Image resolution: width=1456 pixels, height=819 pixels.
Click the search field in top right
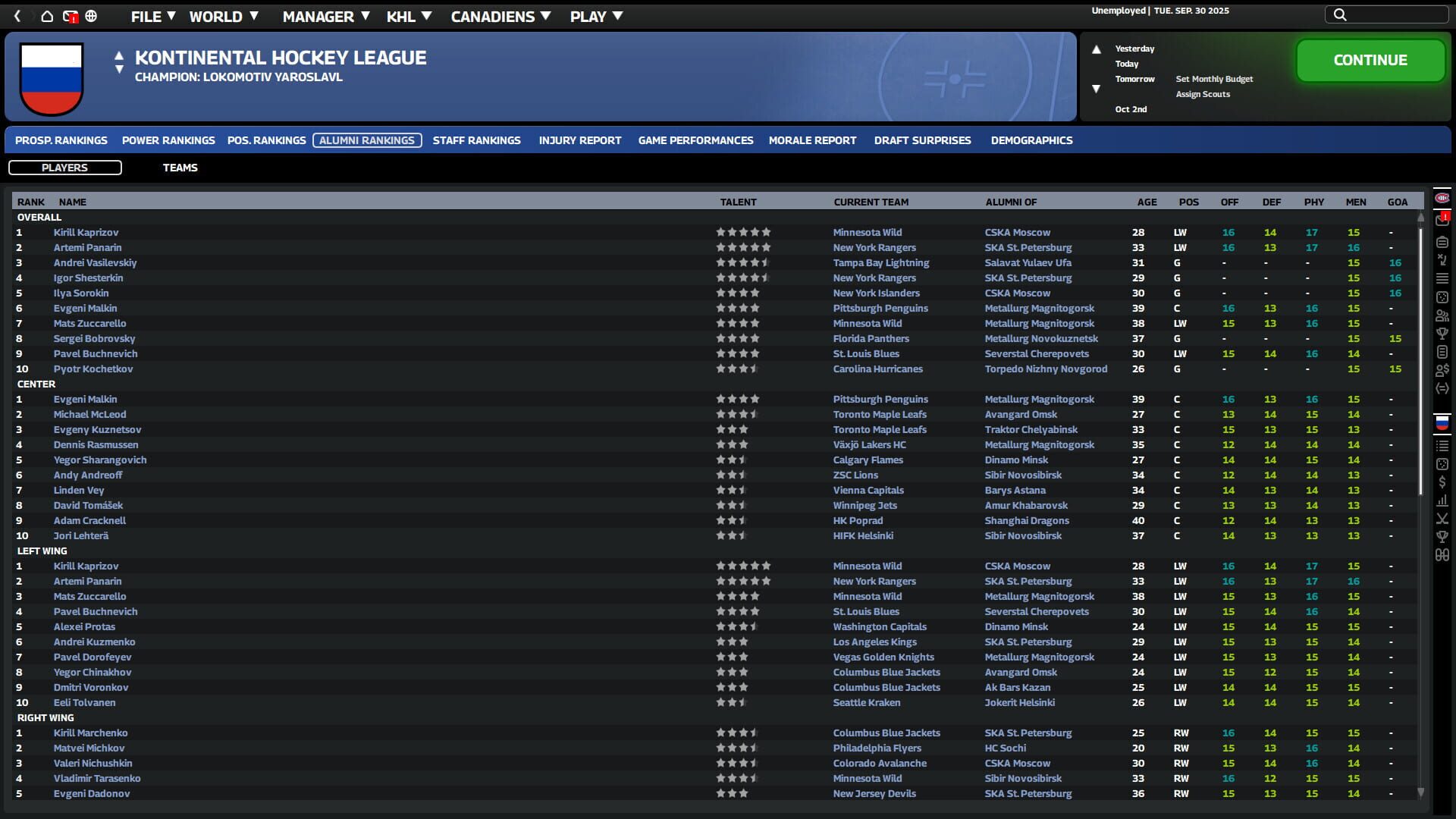click(1394, 14)
